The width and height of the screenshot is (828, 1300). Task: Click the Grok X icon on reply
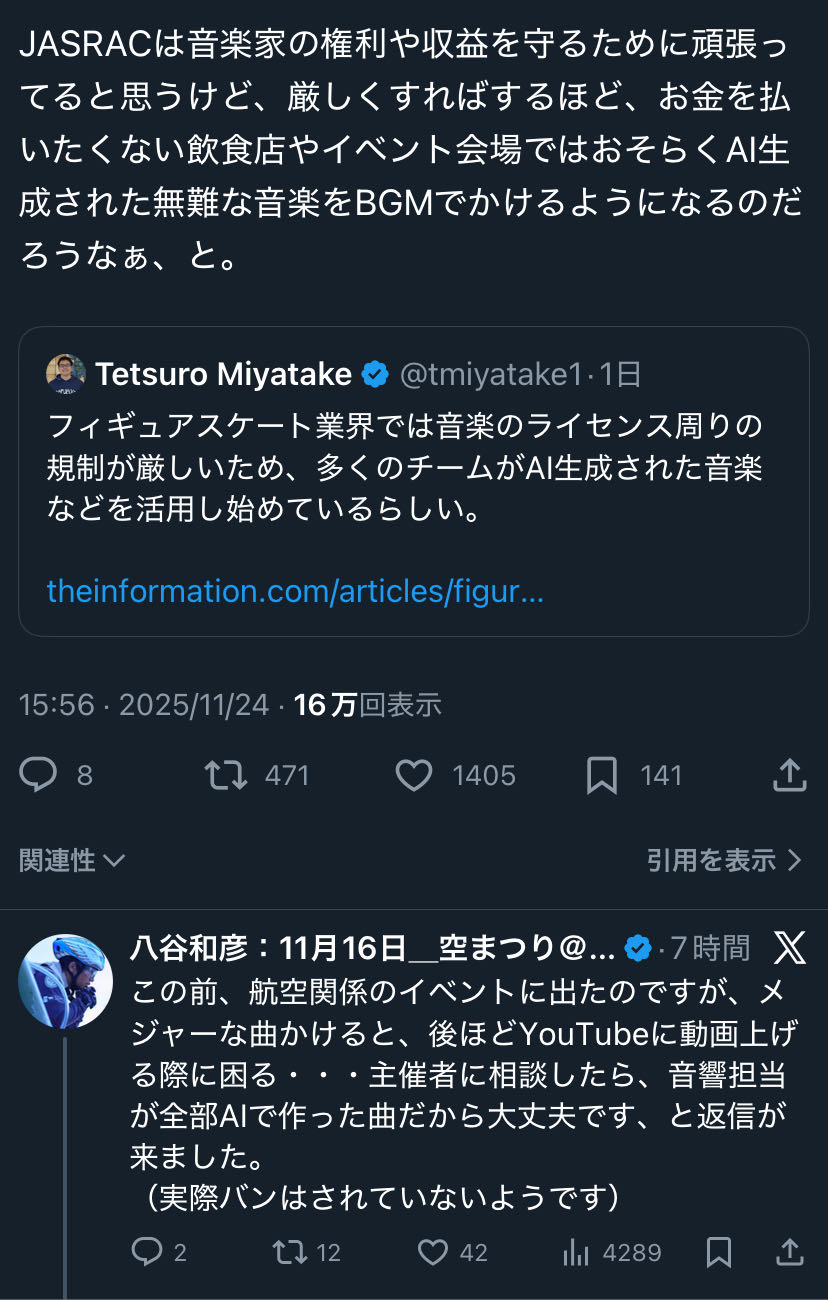pyautogui.click(x=790, y=947)
